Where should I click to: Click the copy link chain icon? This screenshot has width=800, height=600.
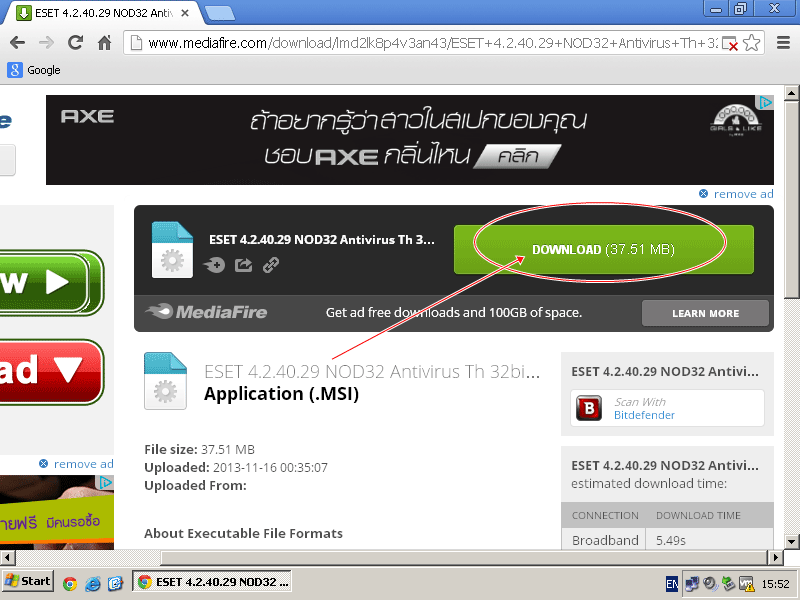(271, 265)
